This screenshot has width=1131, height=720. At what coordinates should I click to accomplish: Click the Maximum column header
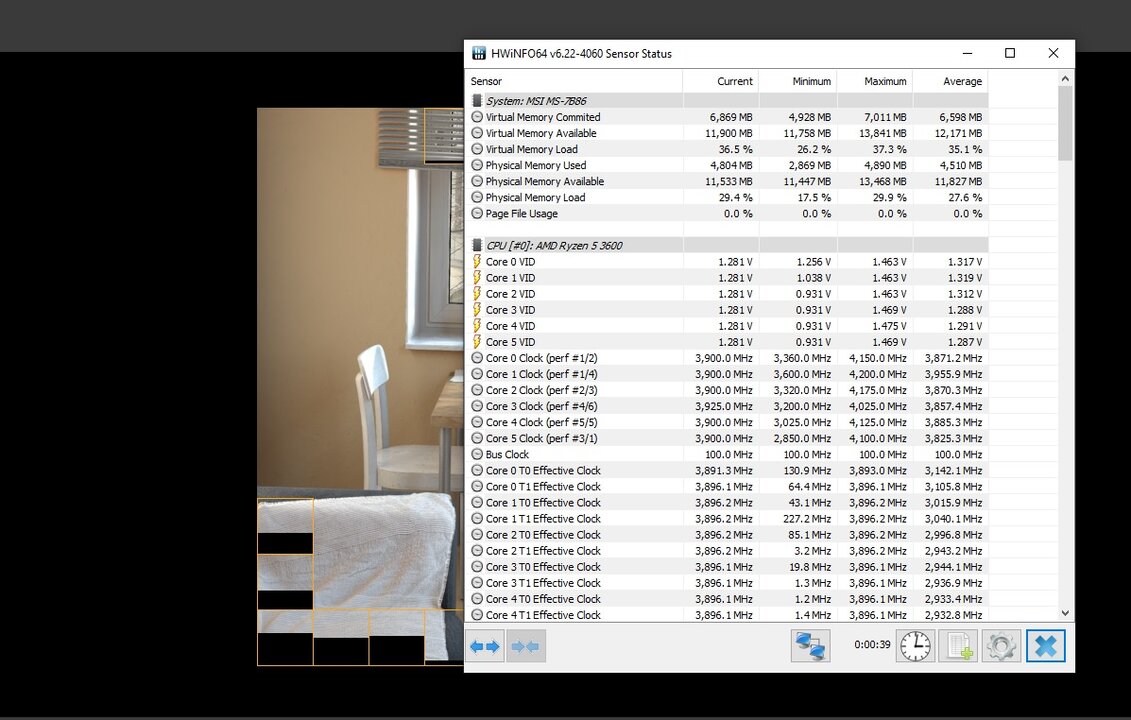875,82
